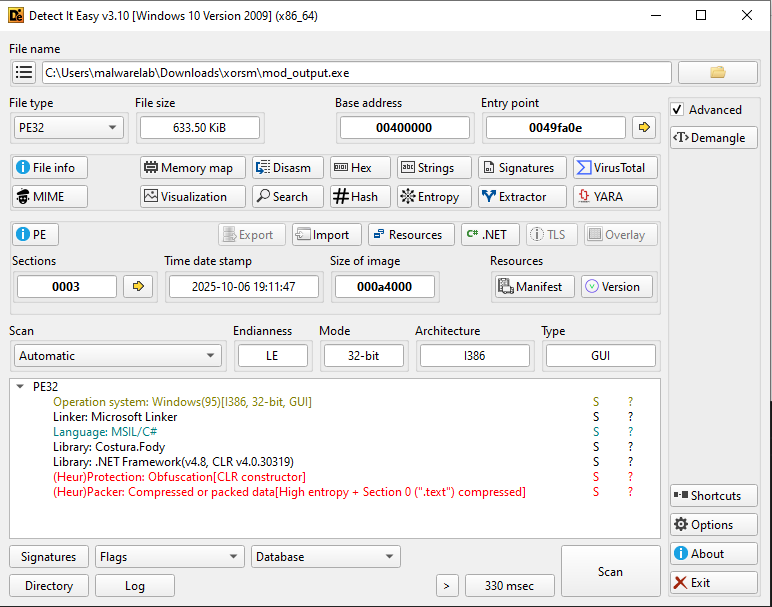Click the Shortcuts button
Screen dimensions: 772x607
[713, 496]
